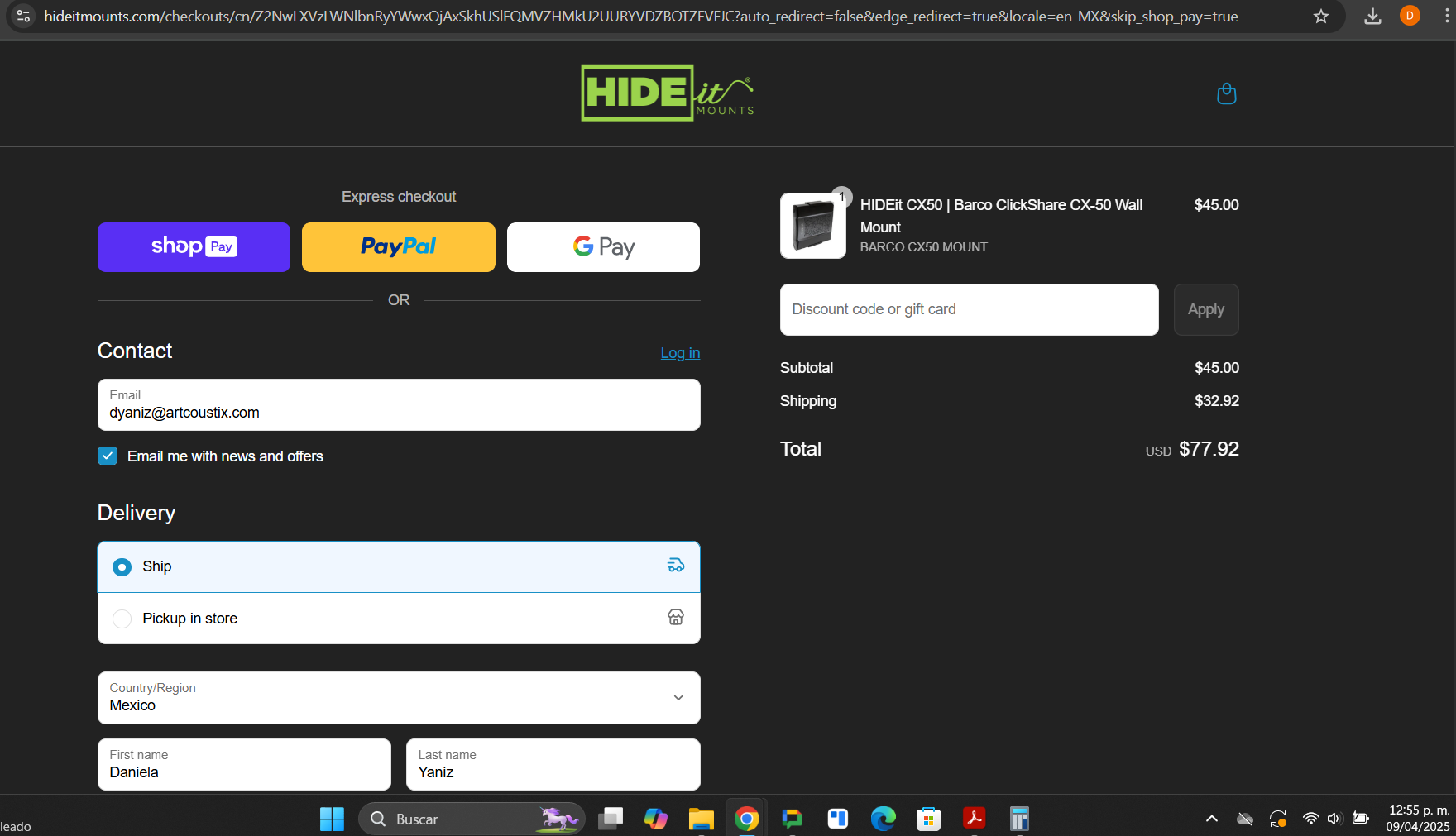Click the taskbar Buscar search box

(472, 819)
